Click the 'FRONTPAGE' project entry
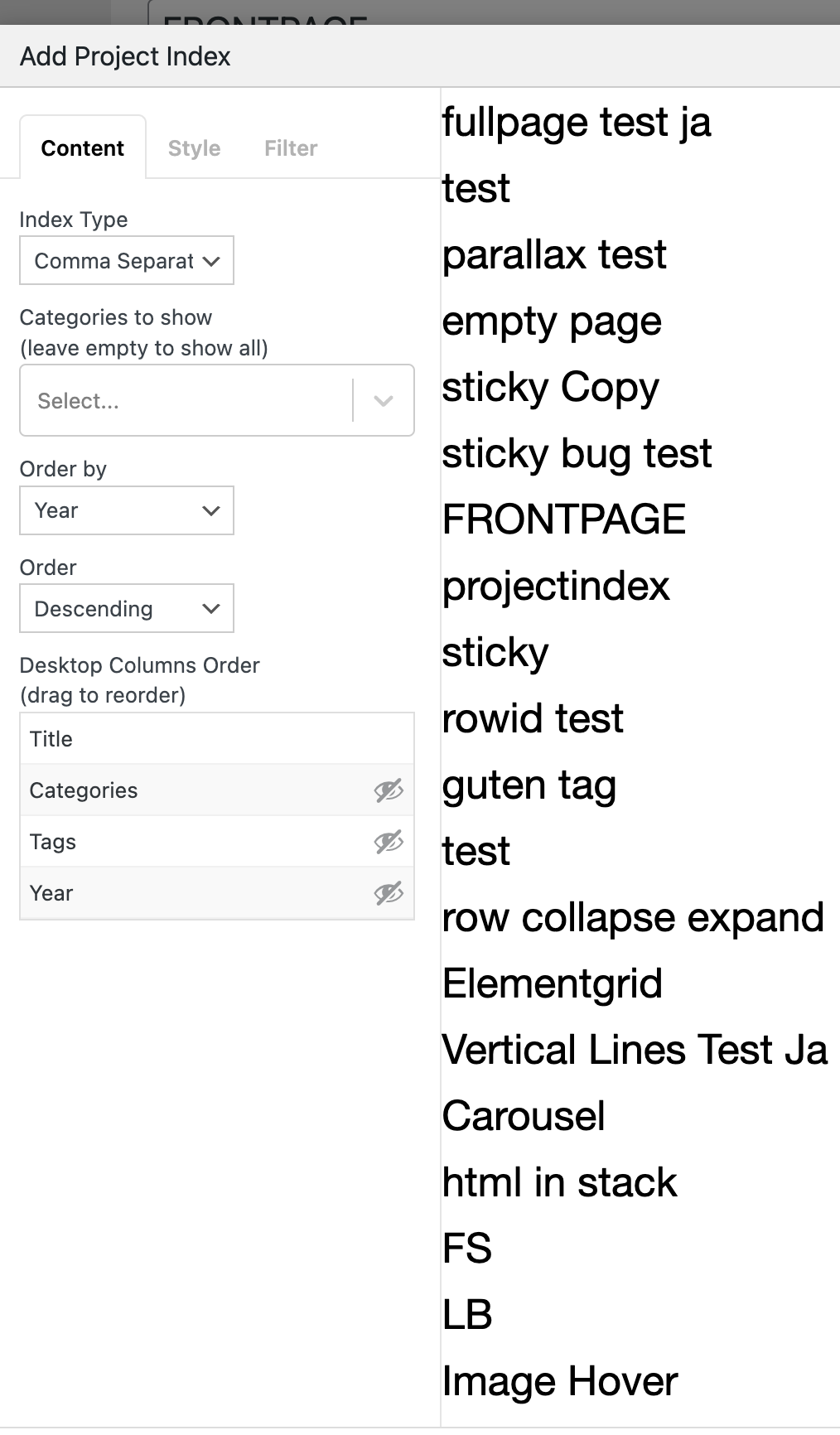 [x=564, y=519]
